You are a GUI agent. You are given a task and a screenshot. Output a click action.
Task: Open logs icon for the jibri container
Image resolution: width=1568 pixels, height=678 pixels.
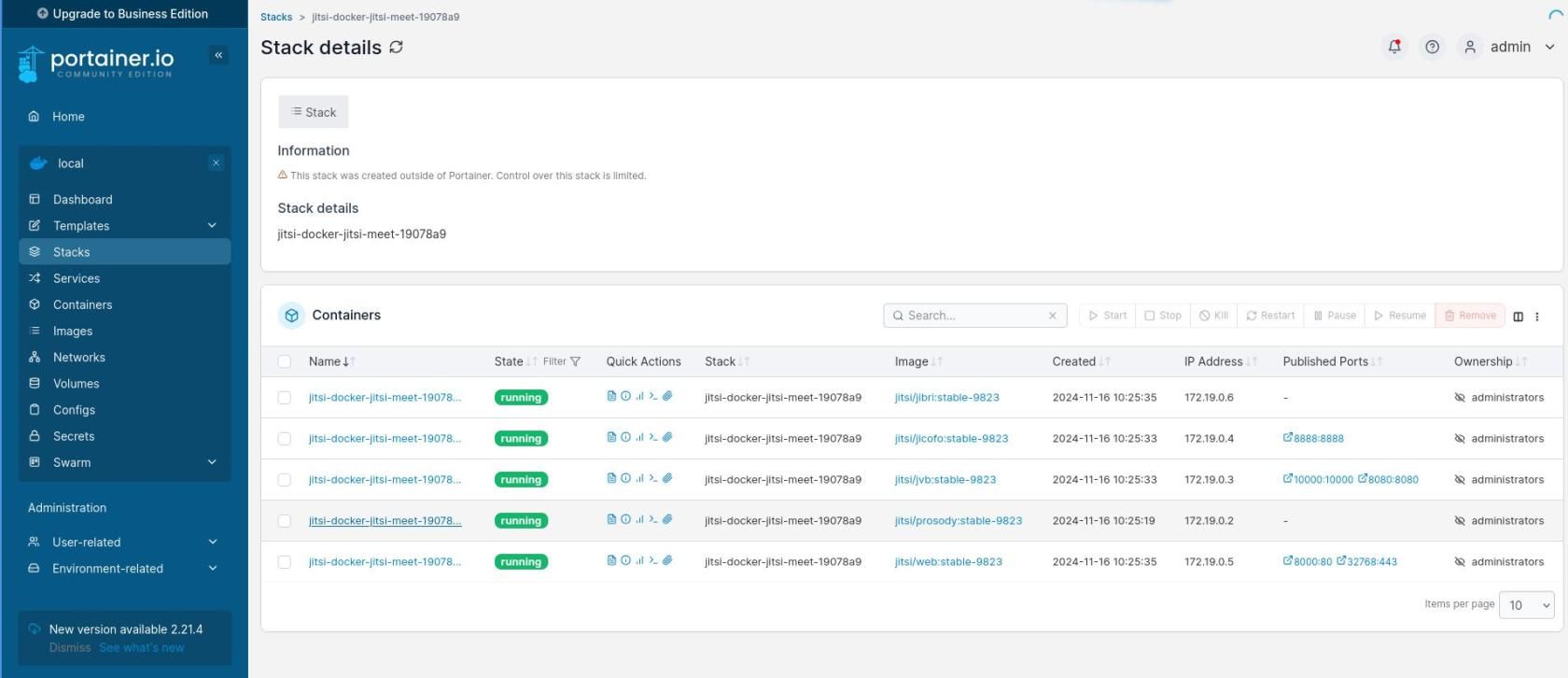[611, 396]
